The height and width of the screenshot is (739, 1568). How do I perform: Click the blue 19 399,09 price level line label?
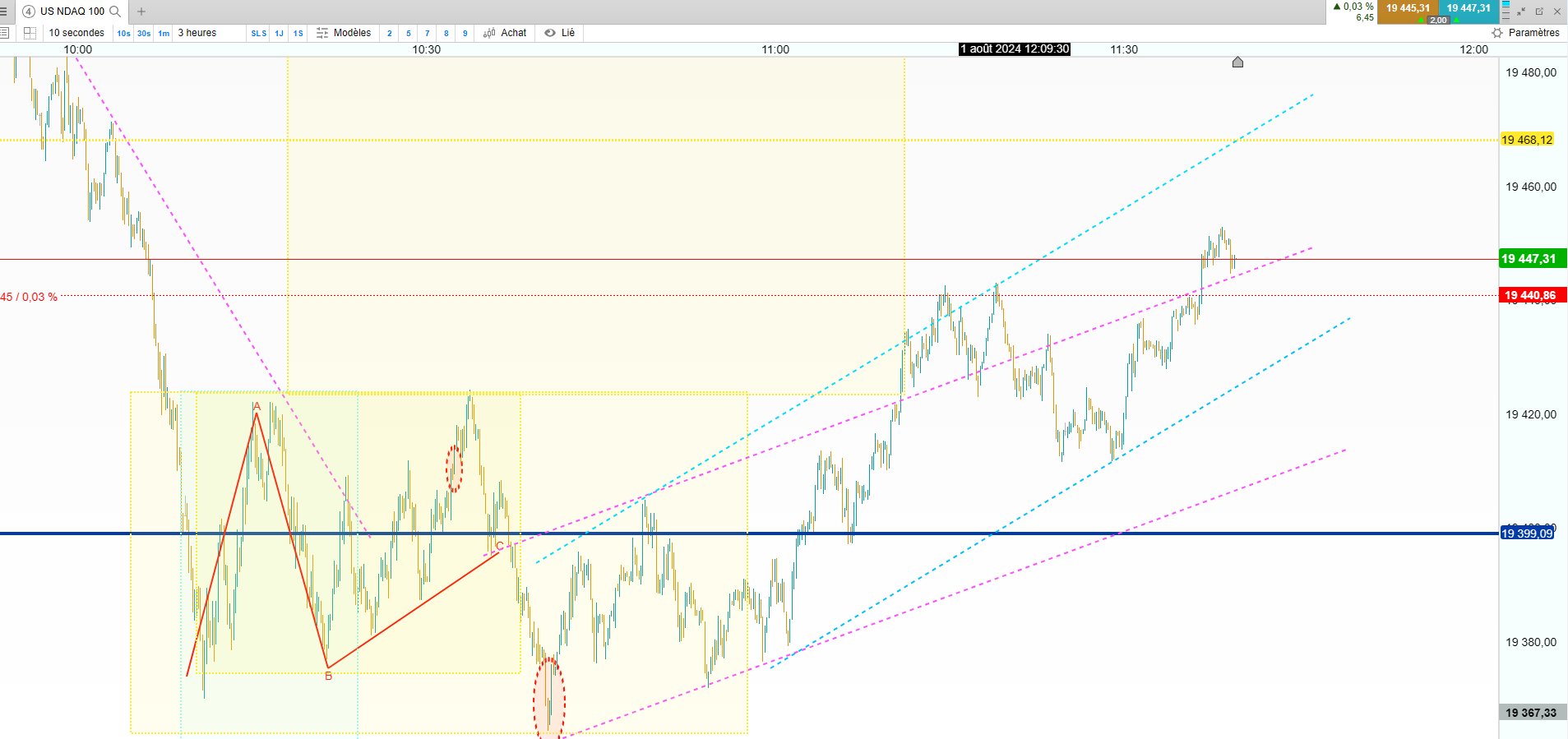coord(1528,533)
